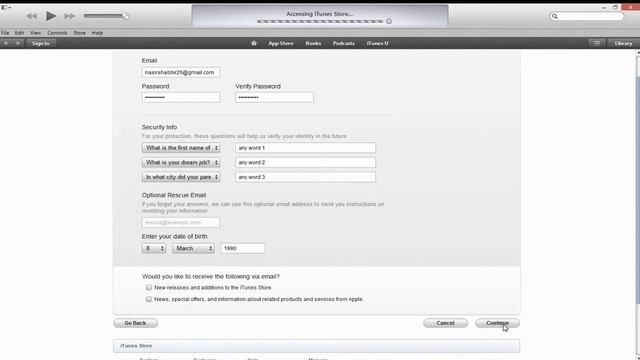Go back with the store back arrow

[x=6, y=43]
